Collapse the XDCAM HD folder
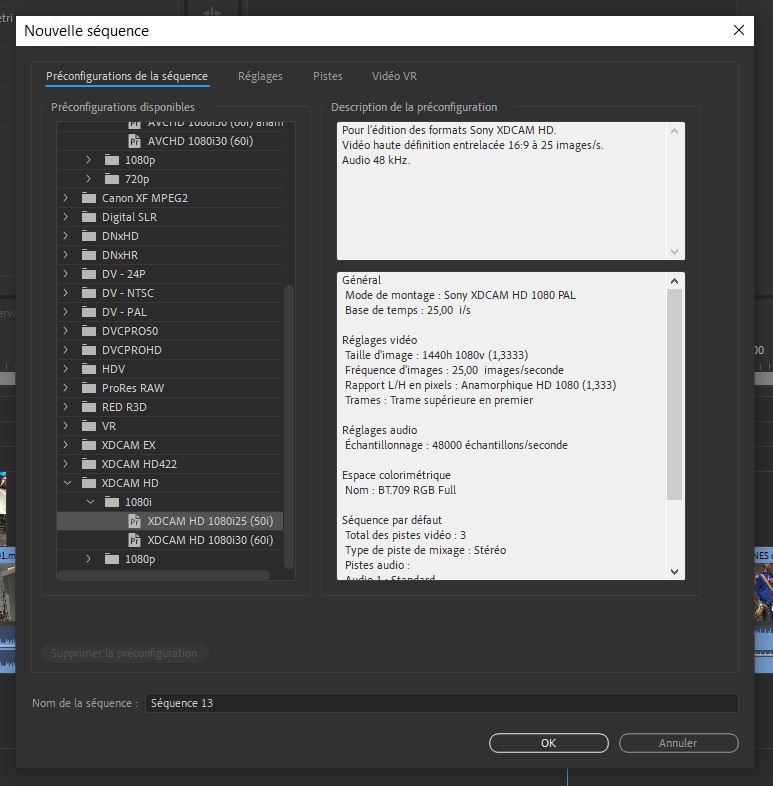 click(x=65, y=483)
